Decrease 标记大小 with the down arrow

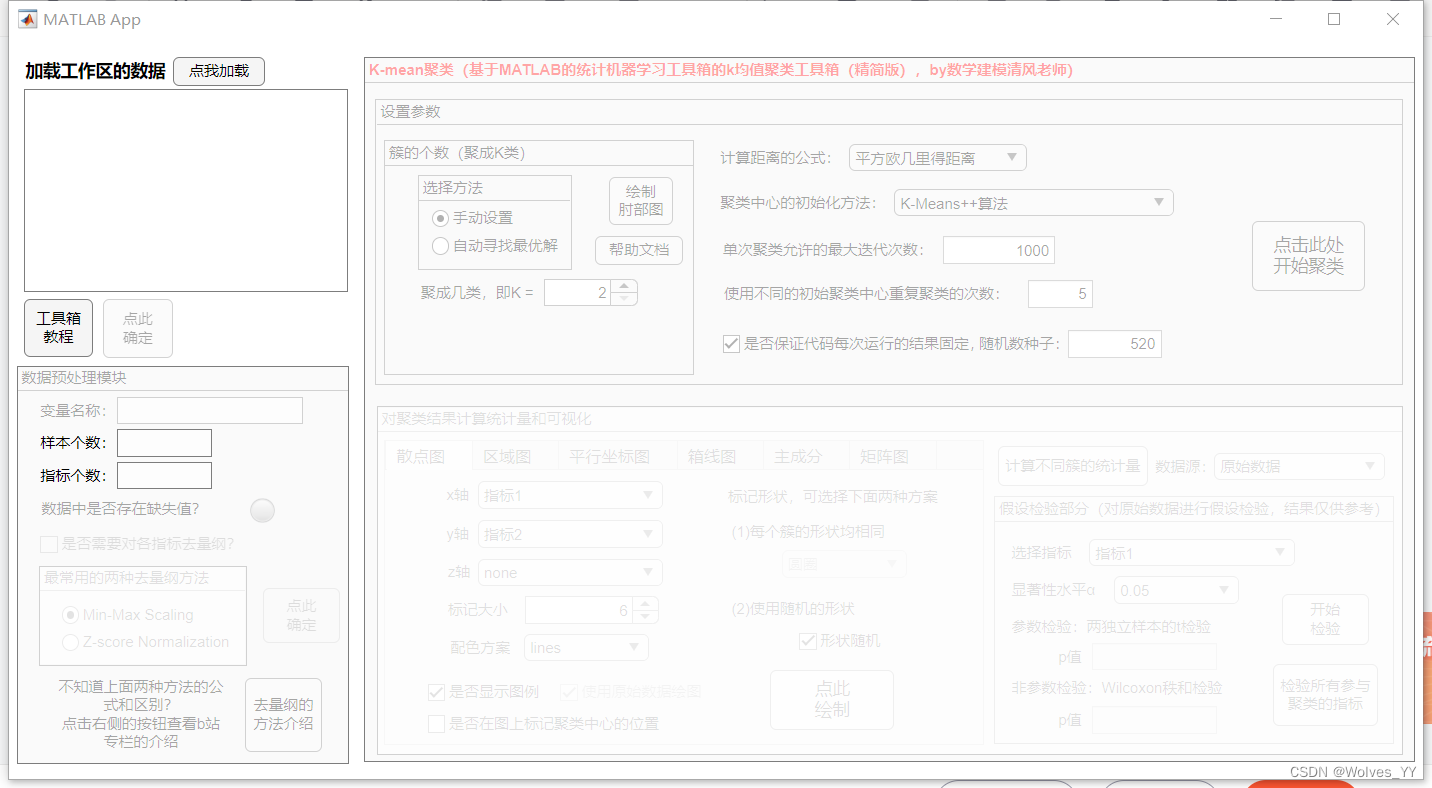tap(645, 616)
